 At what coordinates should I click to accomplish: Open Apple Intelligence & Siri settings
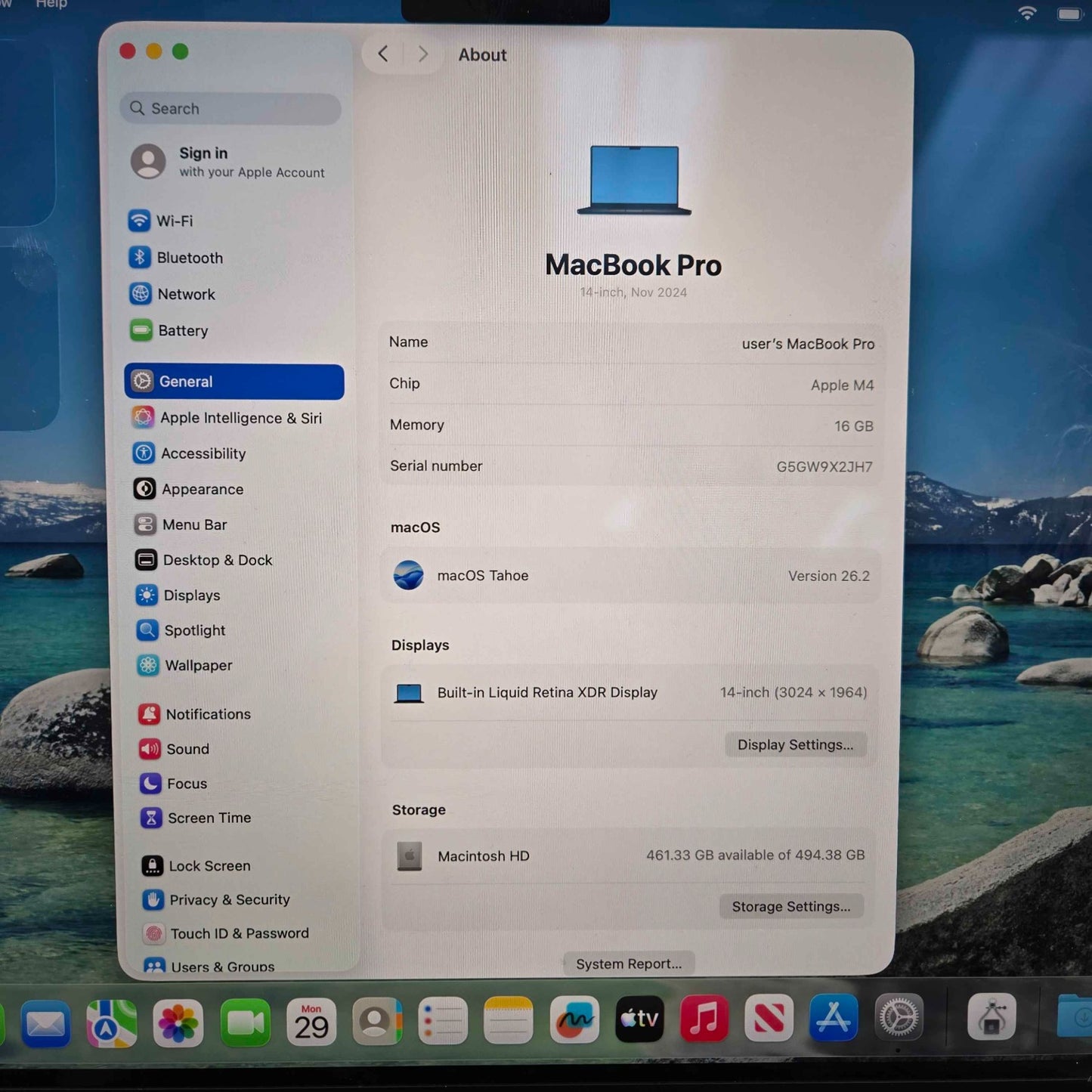pos(240,418)
